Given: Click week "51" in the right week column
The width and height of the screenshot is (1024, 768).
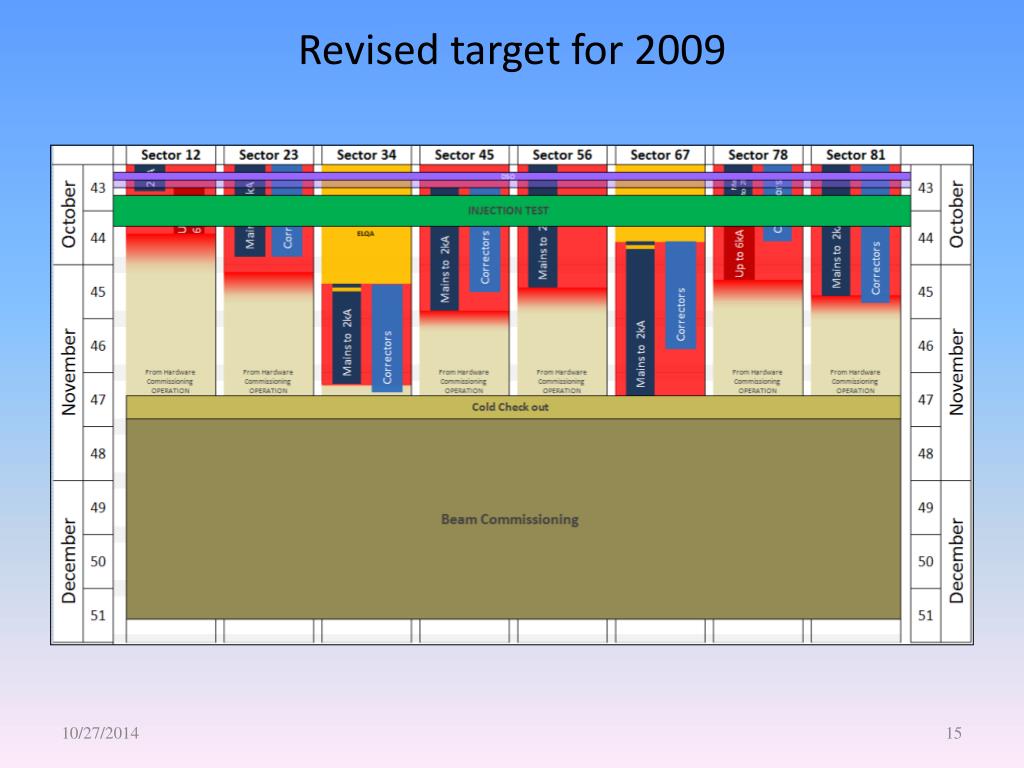Looking at the screenshot, I should pyautogui.click(x=925, y=615).
